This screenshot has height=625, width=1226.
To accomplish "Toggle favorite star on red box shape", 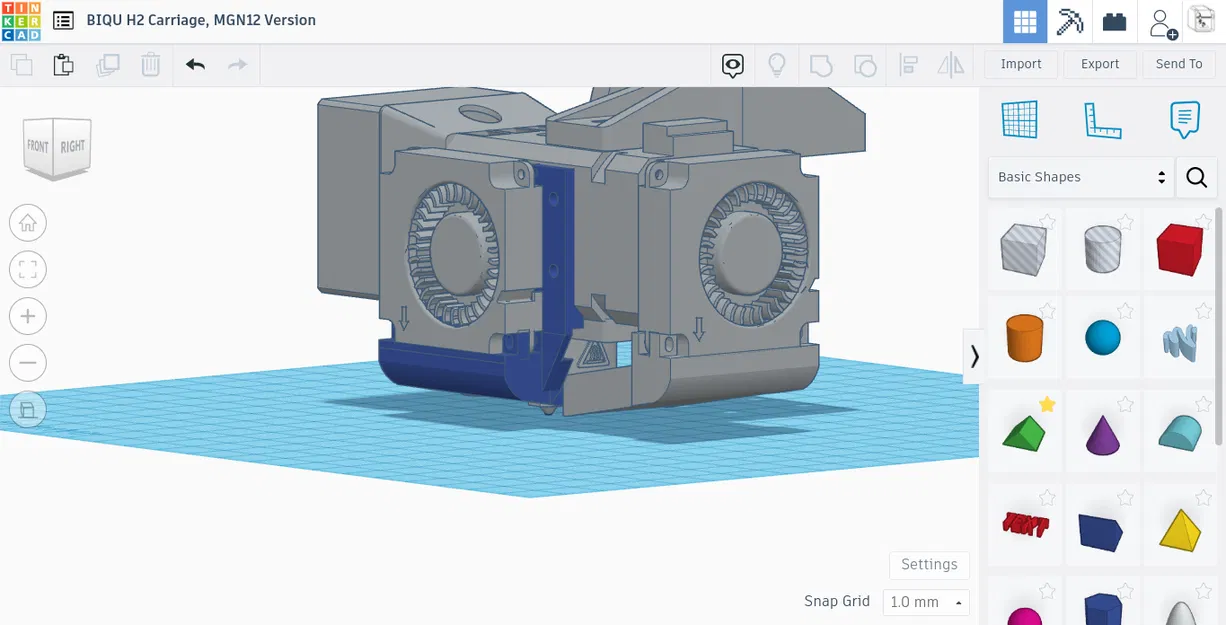I will [1203, 221].
